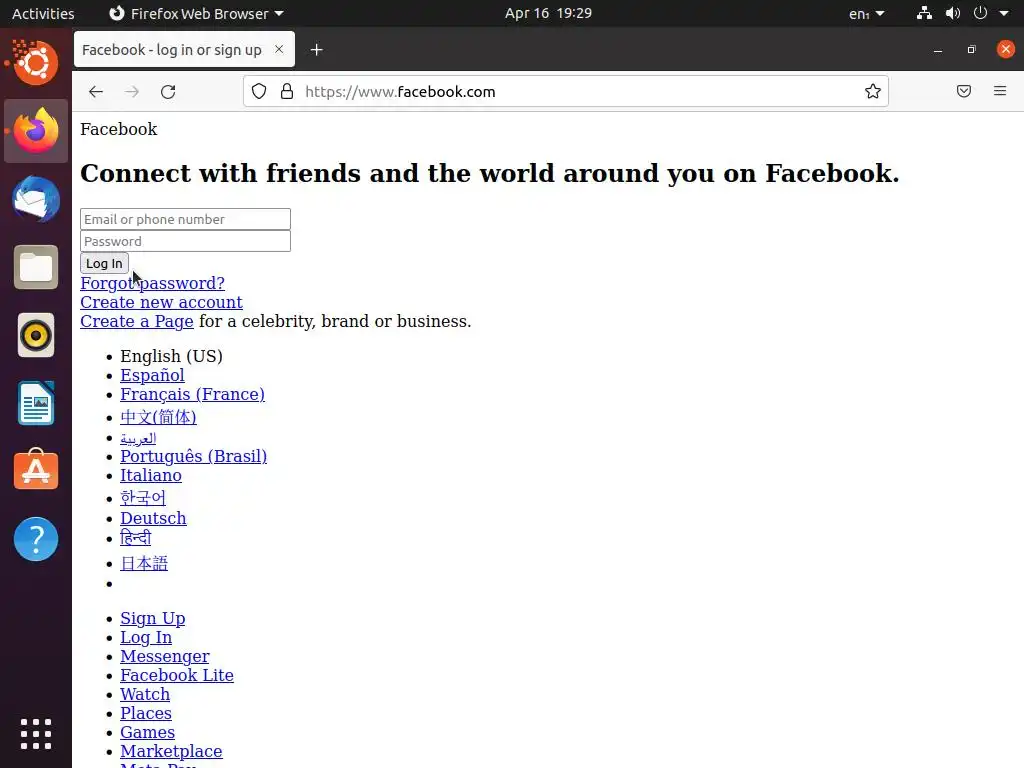Open the Facebook Lite link
Screen dimensions: 1024x768
tap(177, 675)
